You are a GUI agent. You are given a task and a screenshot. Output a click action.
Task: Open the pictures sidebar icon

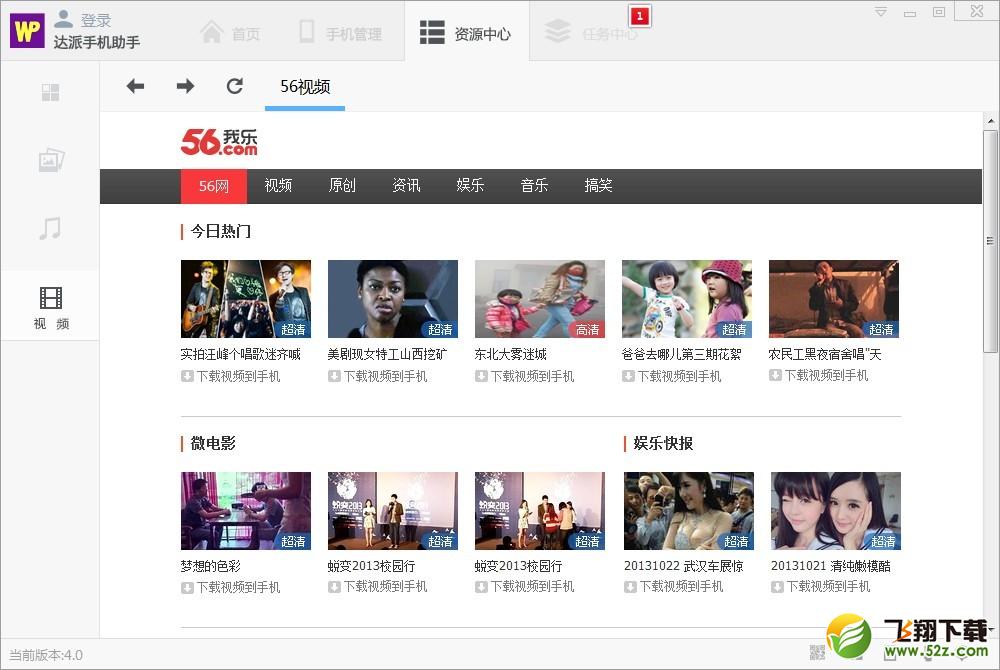point(51,160)
